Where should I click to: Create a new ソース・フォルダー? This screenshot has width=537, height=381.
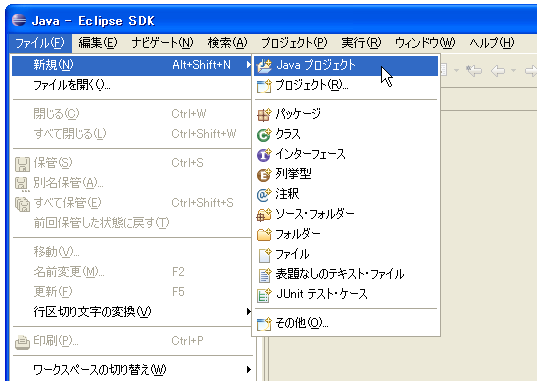tap(346, 214)
